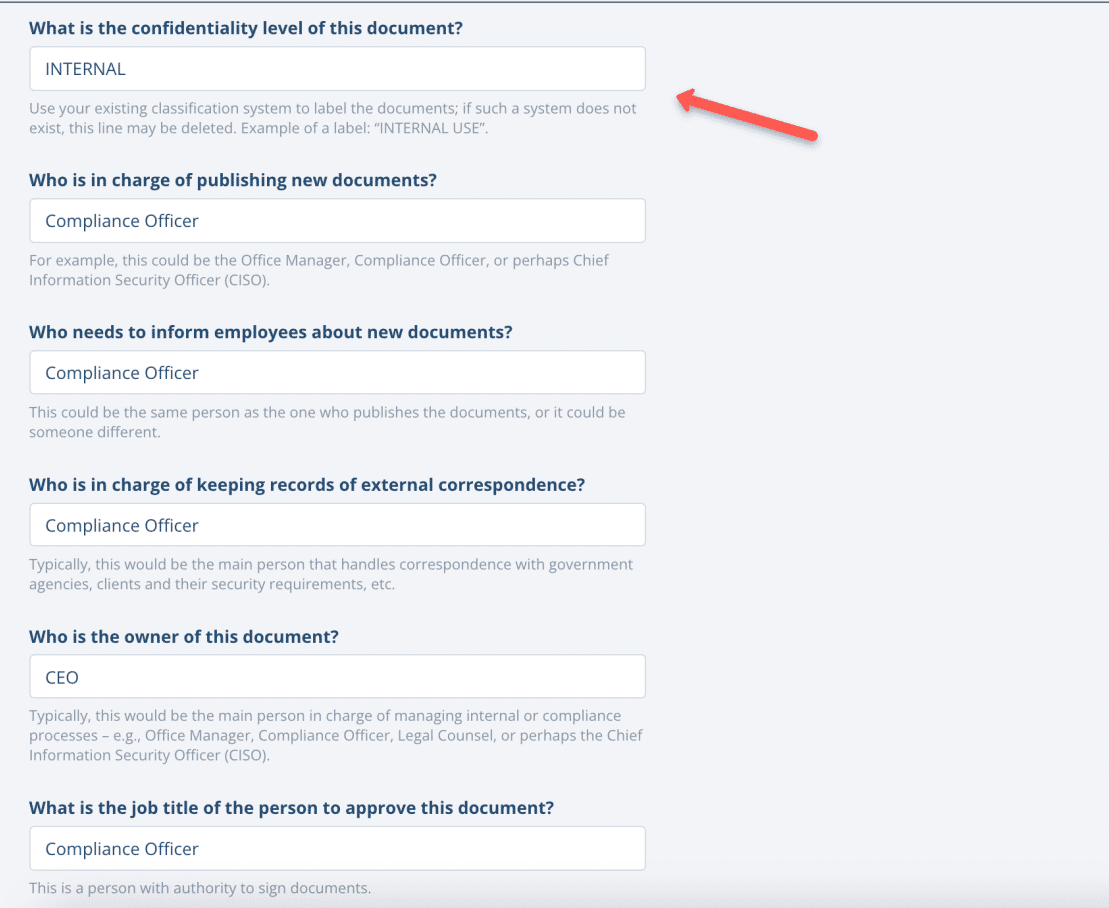
Task: Place cursor in the Compliance Officer approver field
Action: 337,848
